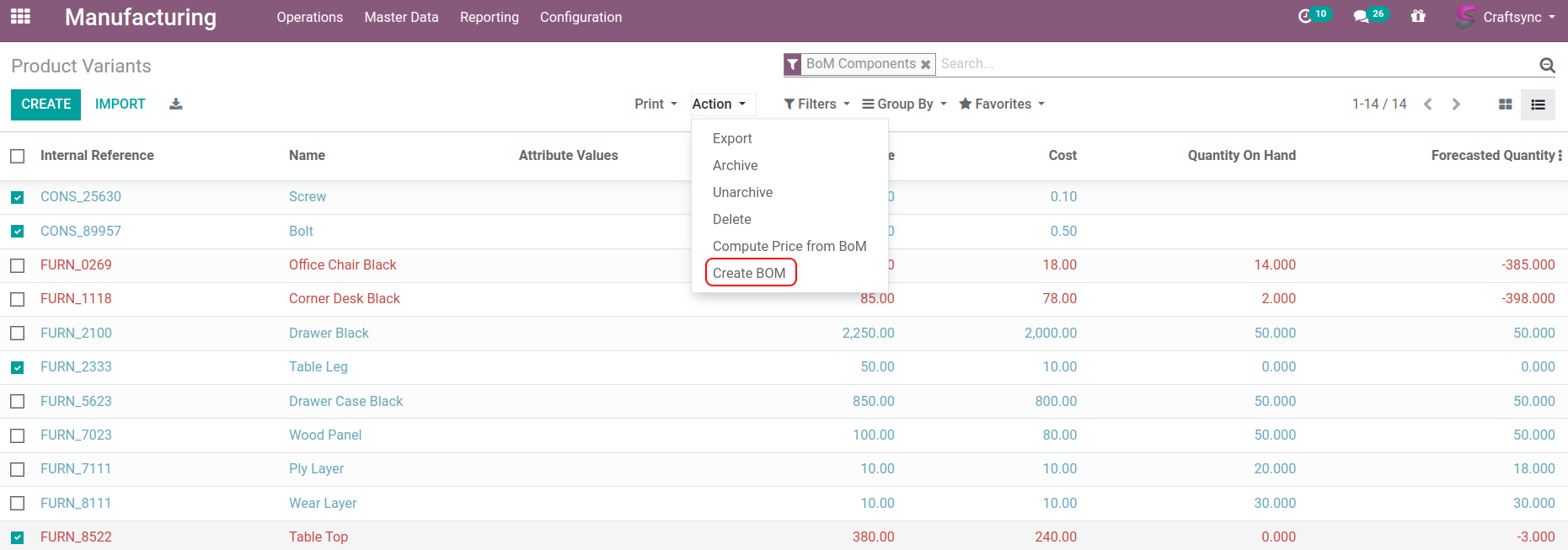The image size is (1568, 550).
Task: Click in the Search input field
Action: (x=1230, y=64)
